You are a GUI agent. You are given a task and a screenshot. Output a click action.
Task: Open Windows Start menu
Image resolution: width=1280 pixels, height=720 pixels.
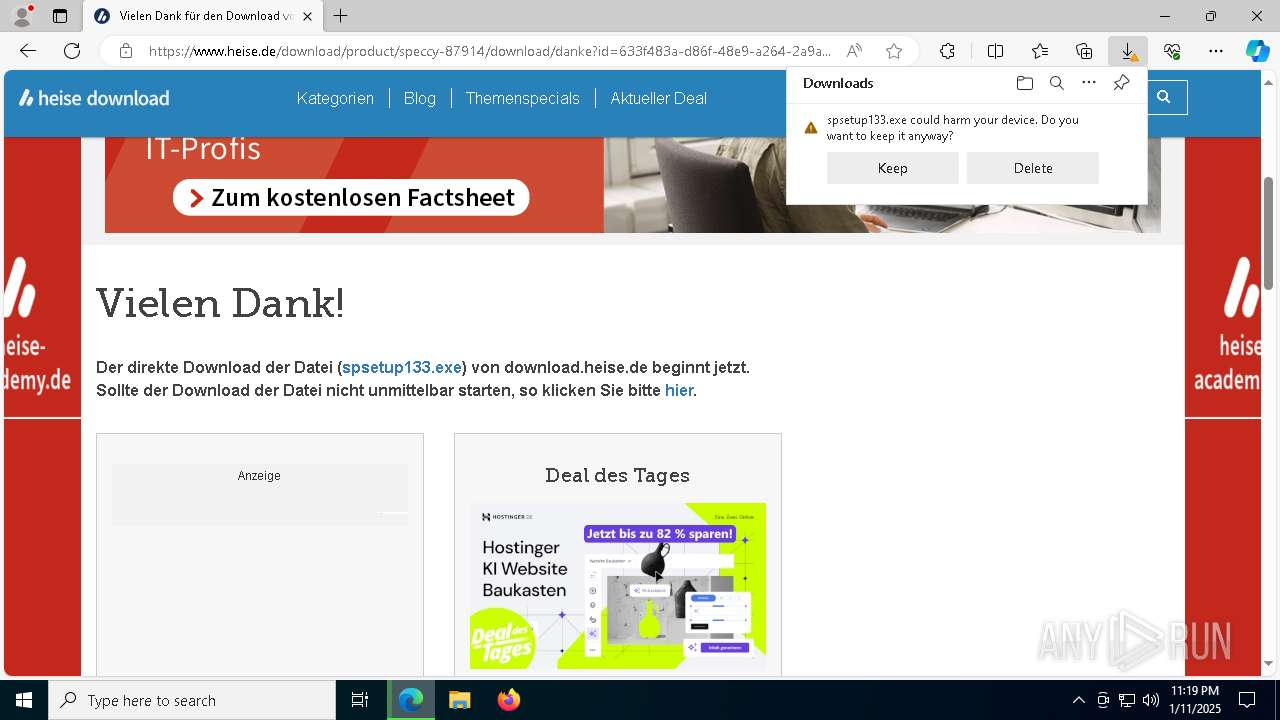point(24,700)
